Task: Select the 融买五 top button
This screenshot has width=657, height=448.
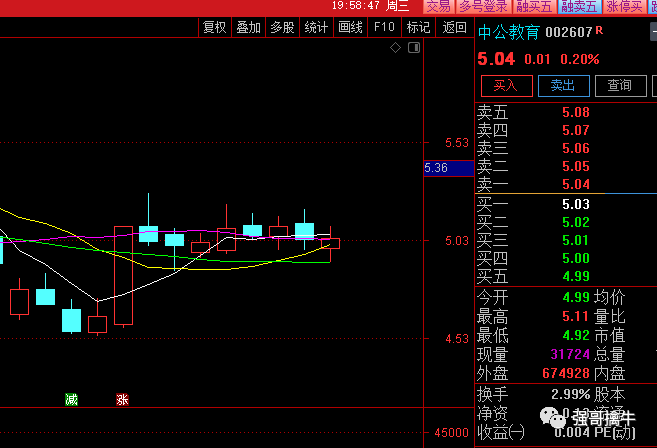Action: [534, 6]
